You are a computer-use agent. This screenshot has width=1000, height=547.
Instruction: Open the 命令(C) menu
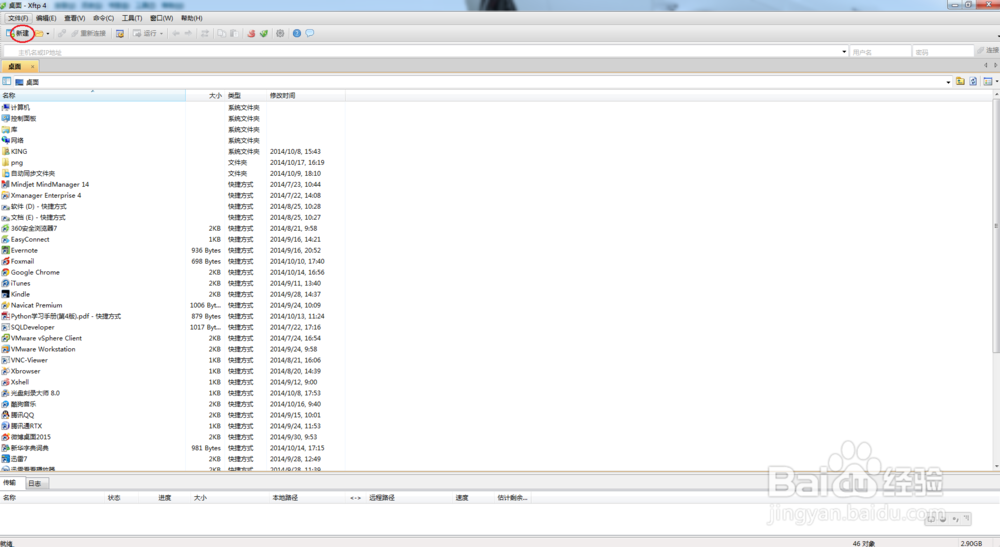pyautogui.click(x=103, y=18)
